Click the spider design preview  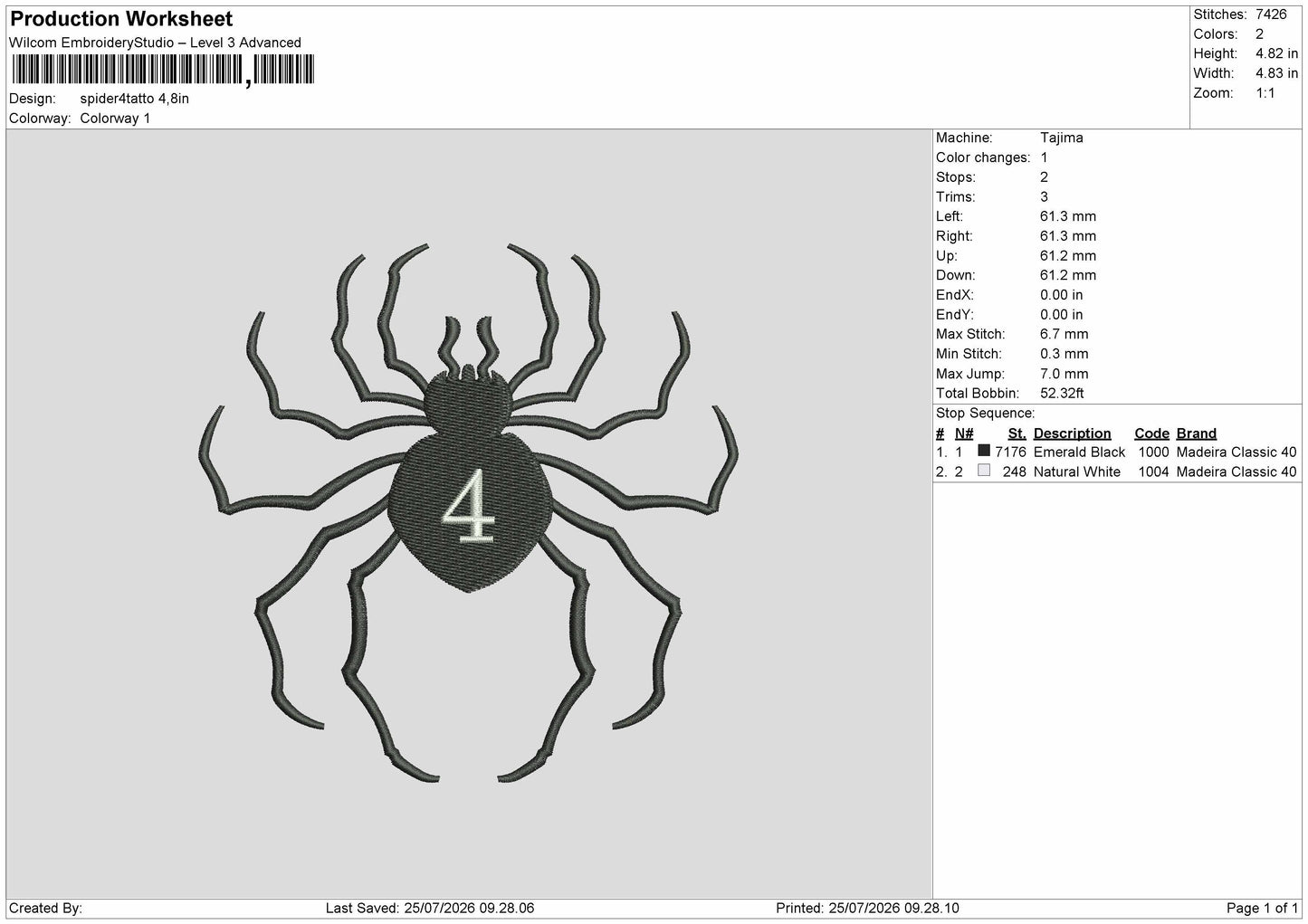point(468,511)
